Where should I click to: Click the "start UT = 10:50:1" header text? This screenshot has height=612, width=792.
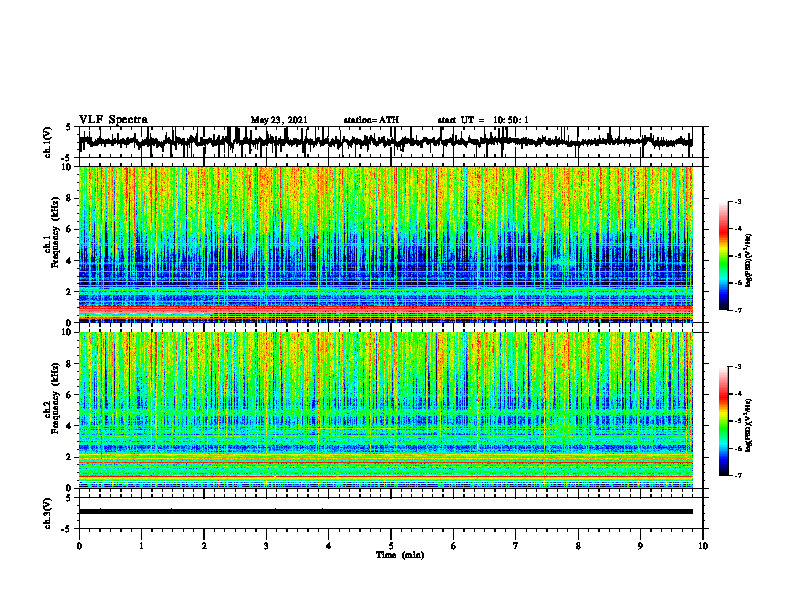[483, 120]
